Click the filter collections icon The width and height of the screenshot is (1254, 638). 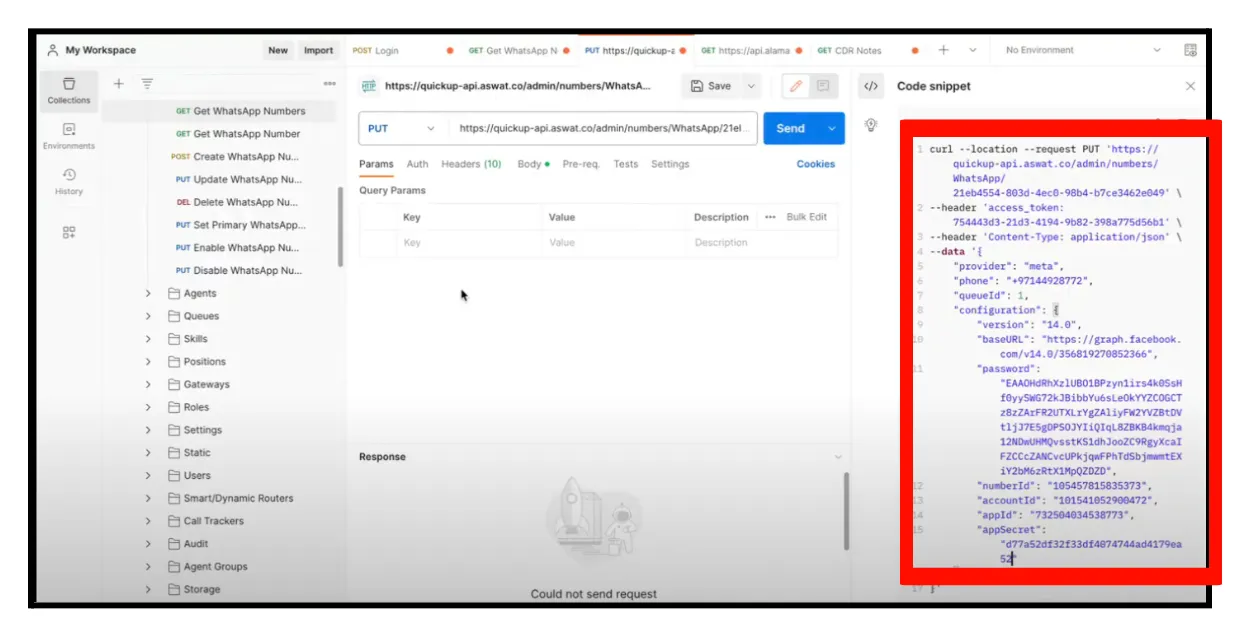(x=147, y=84)
